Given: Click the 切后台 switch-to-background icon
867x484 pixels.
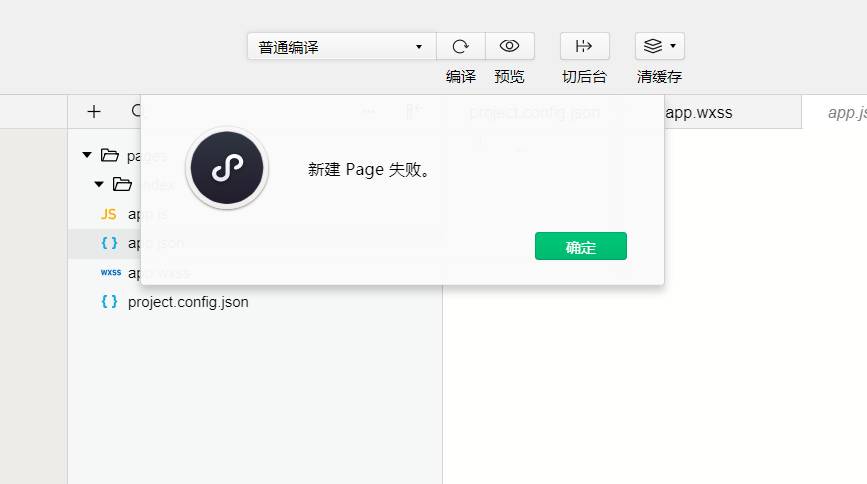Looking at the screenshot, I should 584,46.
